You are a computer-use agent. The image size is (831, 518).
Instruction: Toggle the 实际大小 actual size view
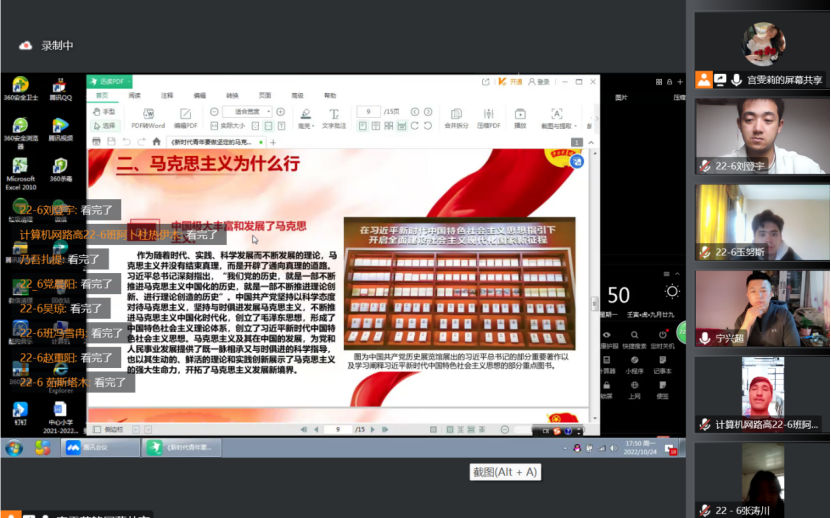[230, 126]
